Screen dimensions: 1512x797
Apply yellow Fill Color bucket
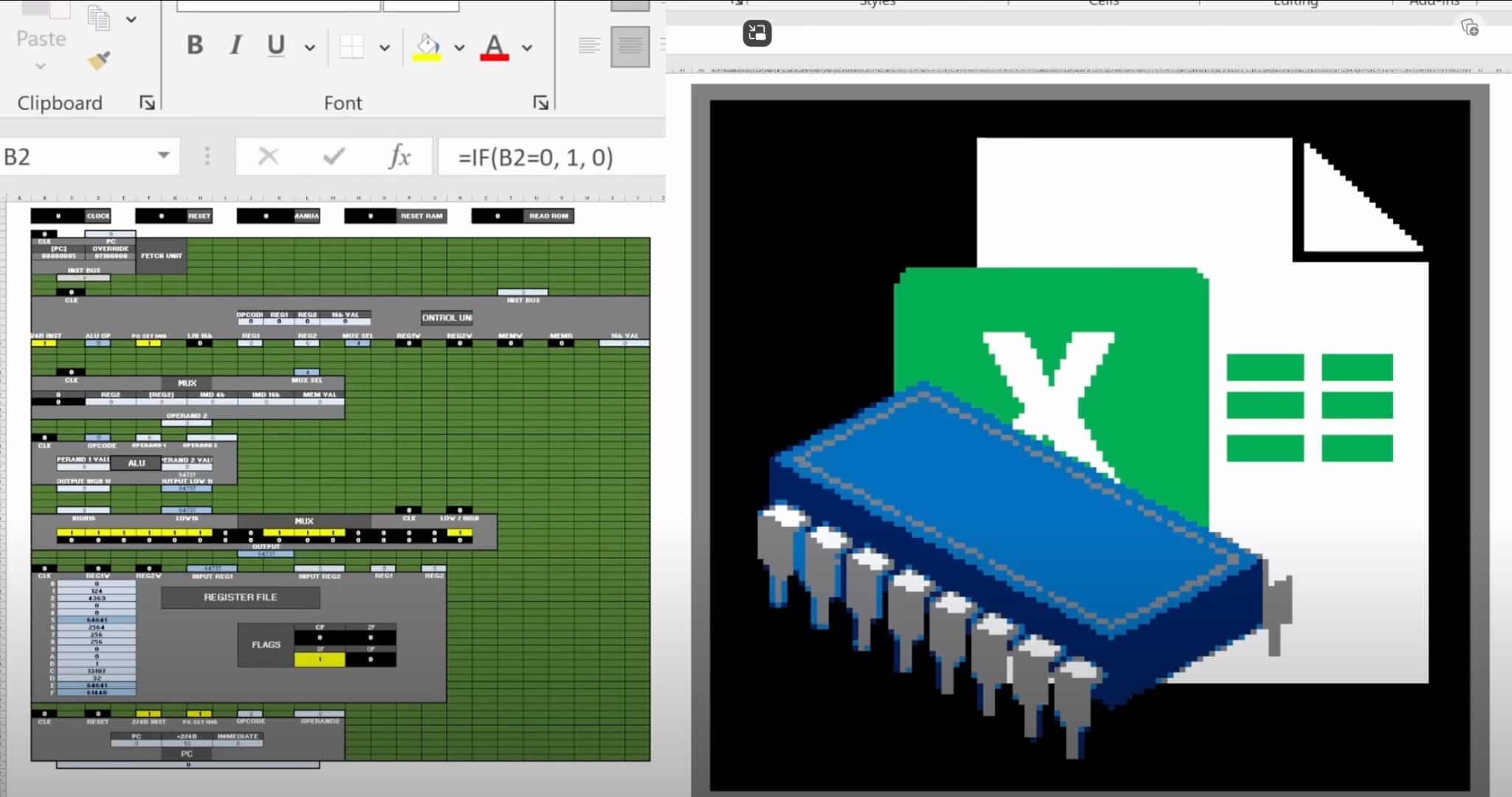tap(427, 47)
